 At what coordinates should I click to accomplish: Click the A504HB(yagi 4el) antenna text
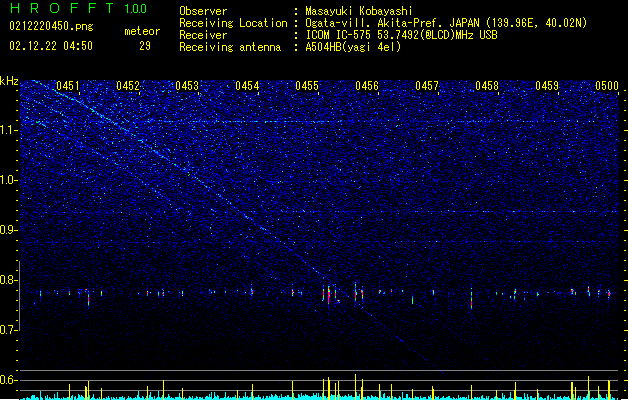353,47
